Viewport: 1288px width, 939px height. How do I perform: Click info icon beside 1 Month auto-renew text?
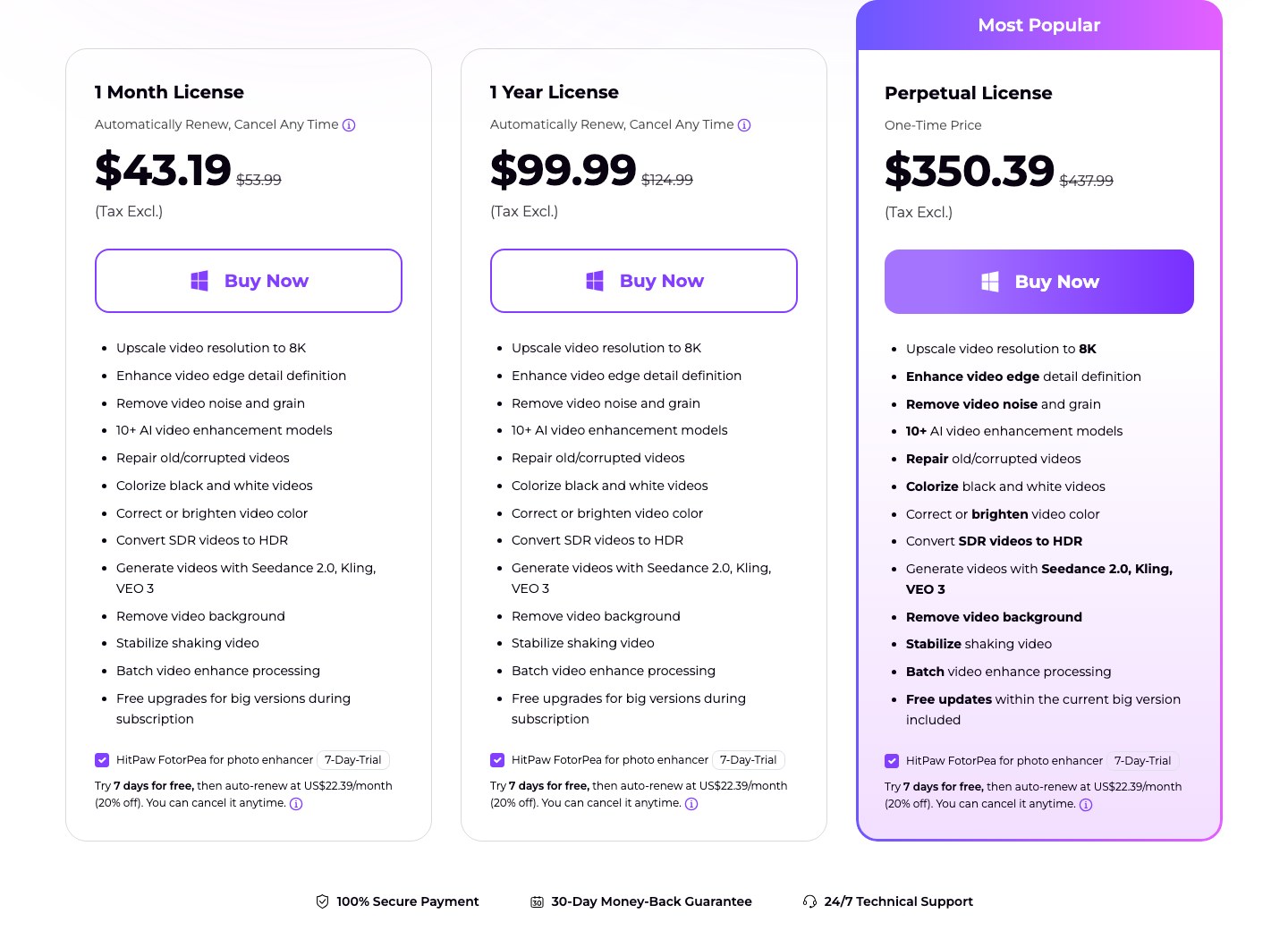pos(349,125)
